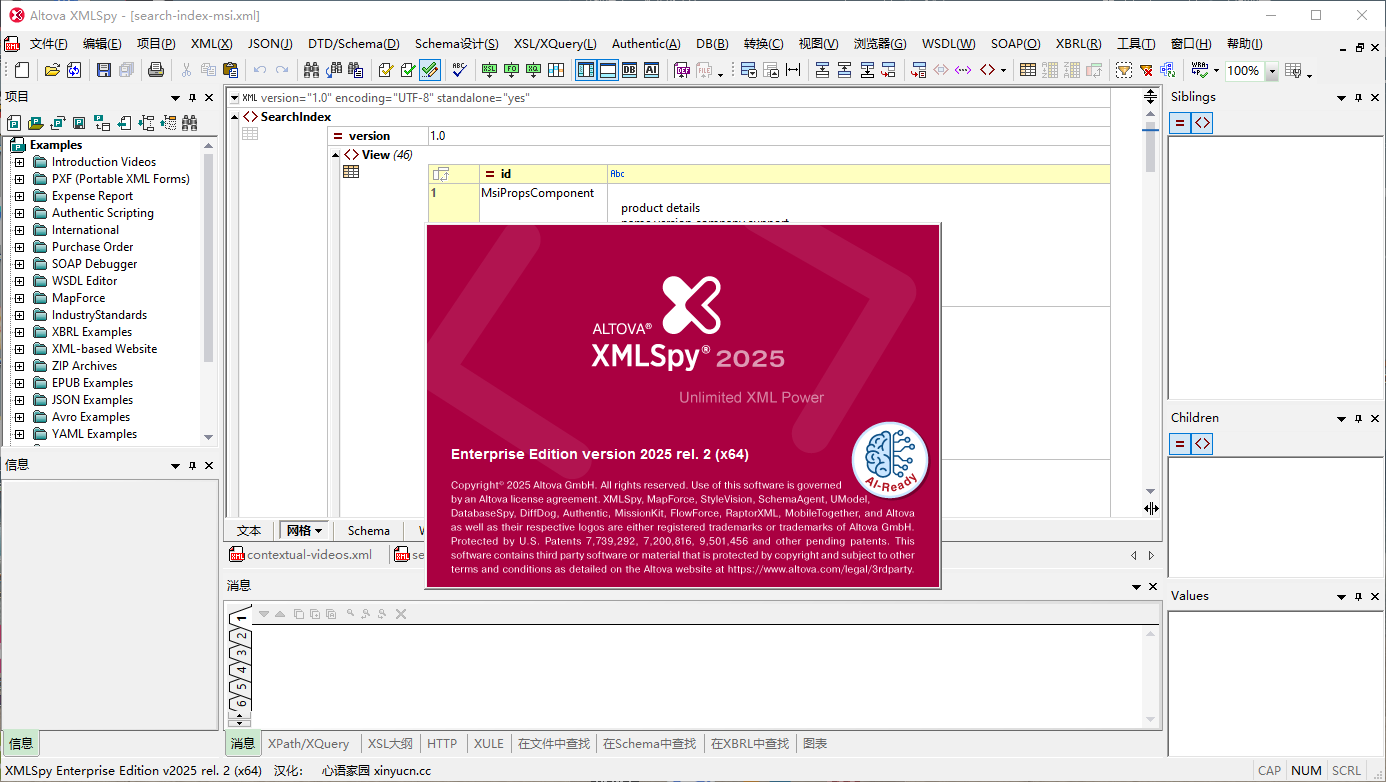Click the DB toolbar icon
The height and width of the screenshot is (782, 1386).
(629, 70)
